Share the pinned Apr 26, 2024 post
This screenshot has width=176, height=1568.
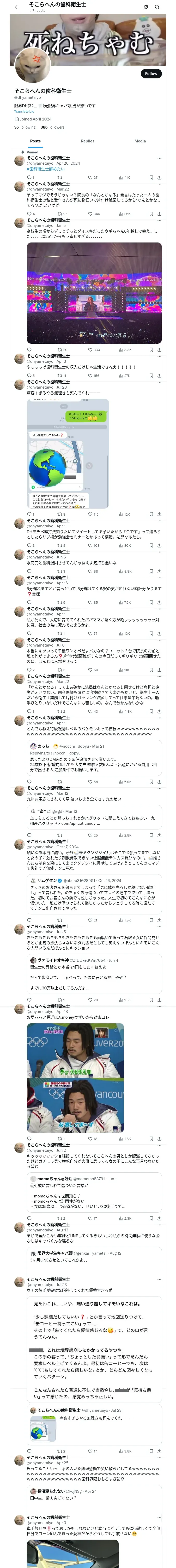[159, 178]
